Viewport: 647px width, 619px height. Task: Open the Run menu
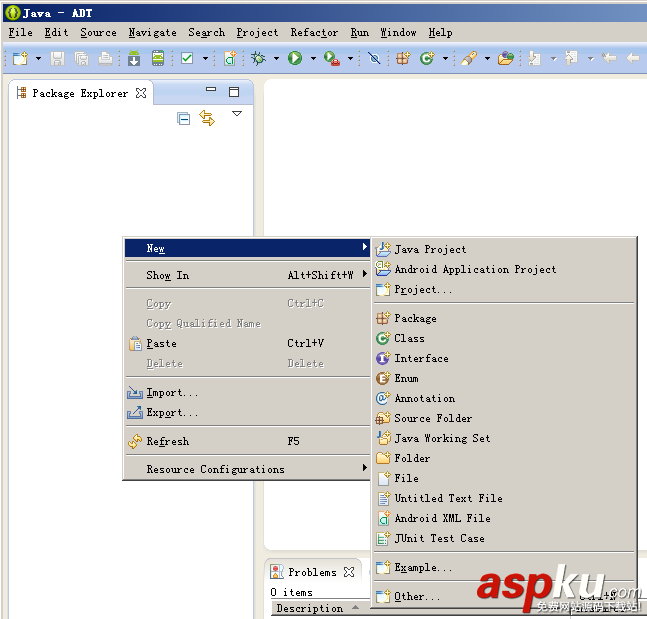pyautogui.click(x=360, y=33)
